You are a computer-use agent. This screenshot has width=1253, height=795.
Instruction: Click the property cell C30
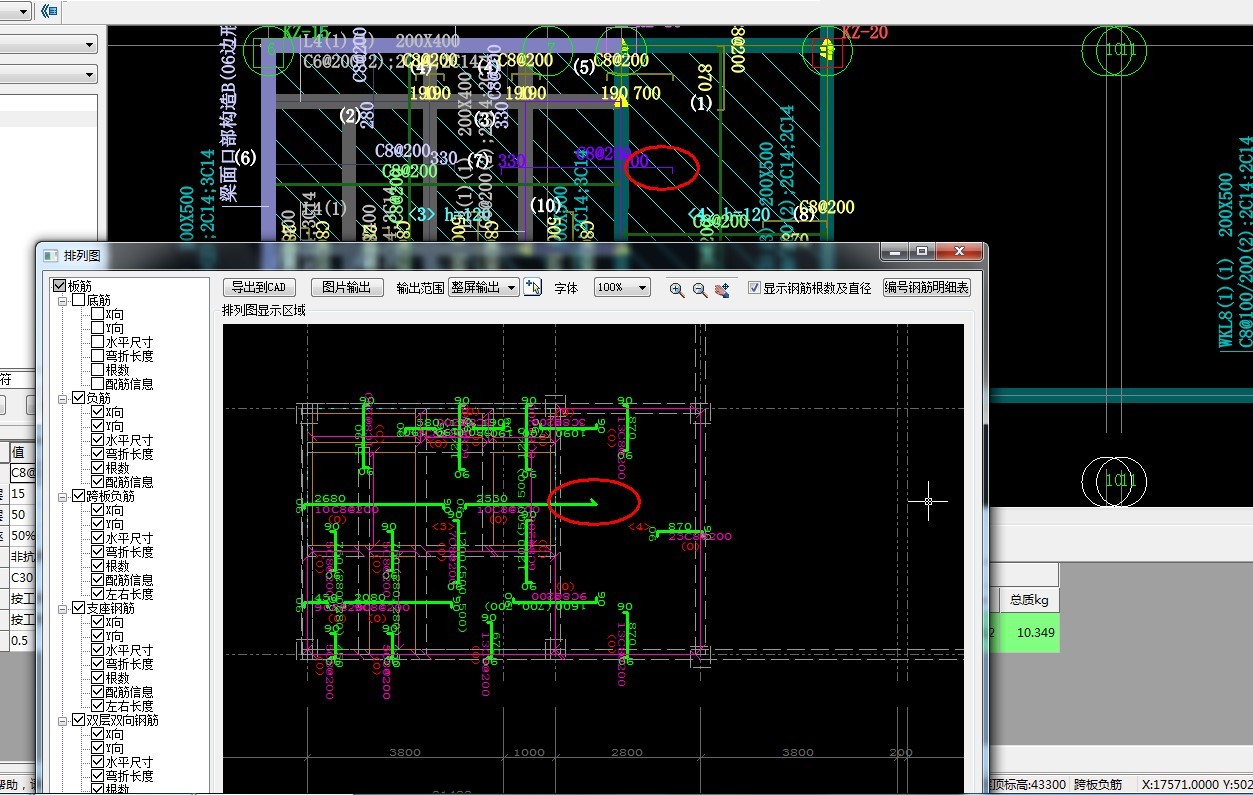(21, 577)
